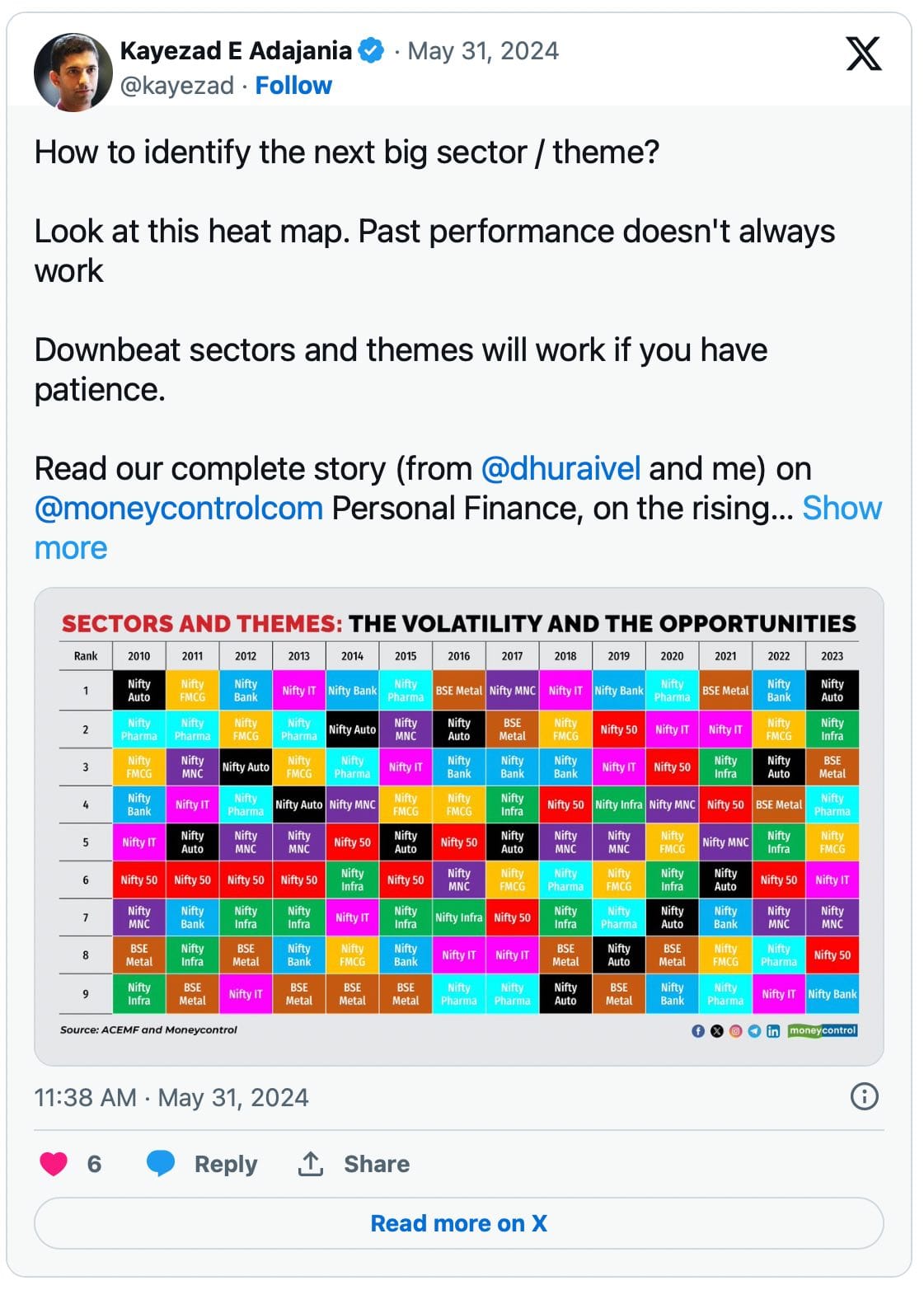Click the X logo icon
This screenshot has width=924, height=1290.
tap(864, 54)
